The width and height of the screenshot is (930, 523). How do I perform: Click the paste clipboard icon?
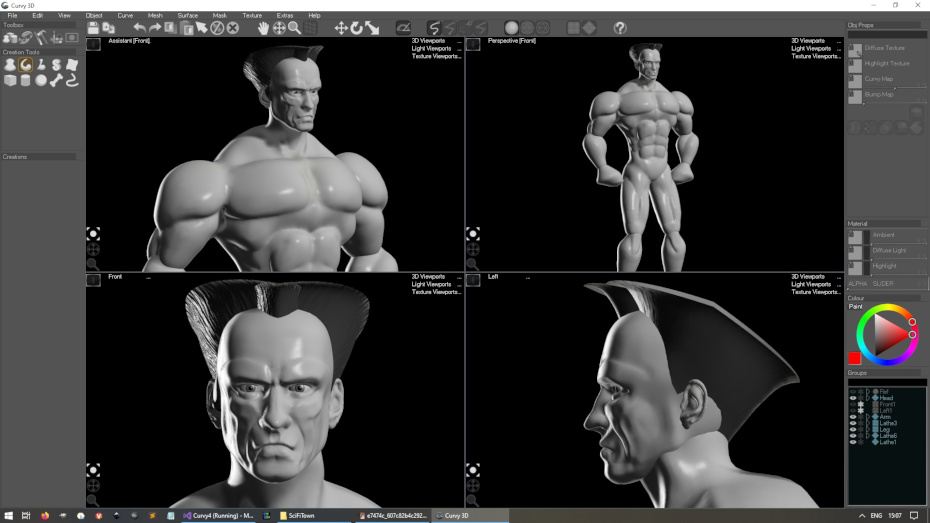click(186, 28)
